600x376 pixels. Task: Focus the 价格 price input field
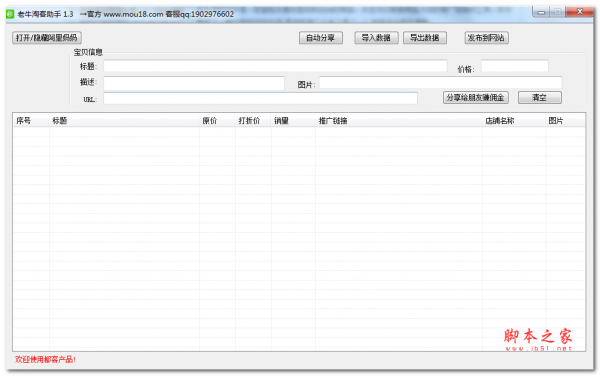pyautogui.click(x=515, y=66)
